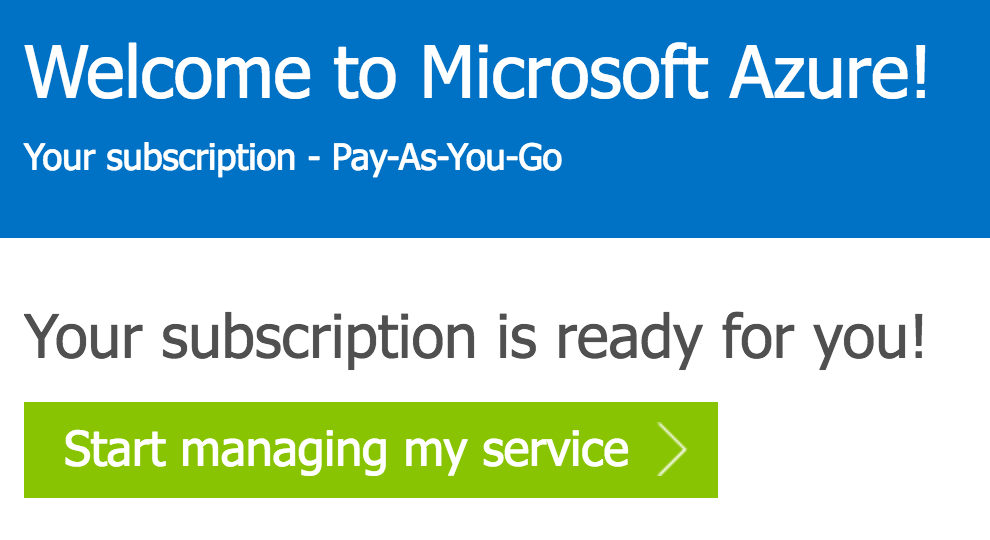The height and width of the screenshot is (540, 990).
Task: Click Your subscription label in the blue banner
Action: click(160, 158)
